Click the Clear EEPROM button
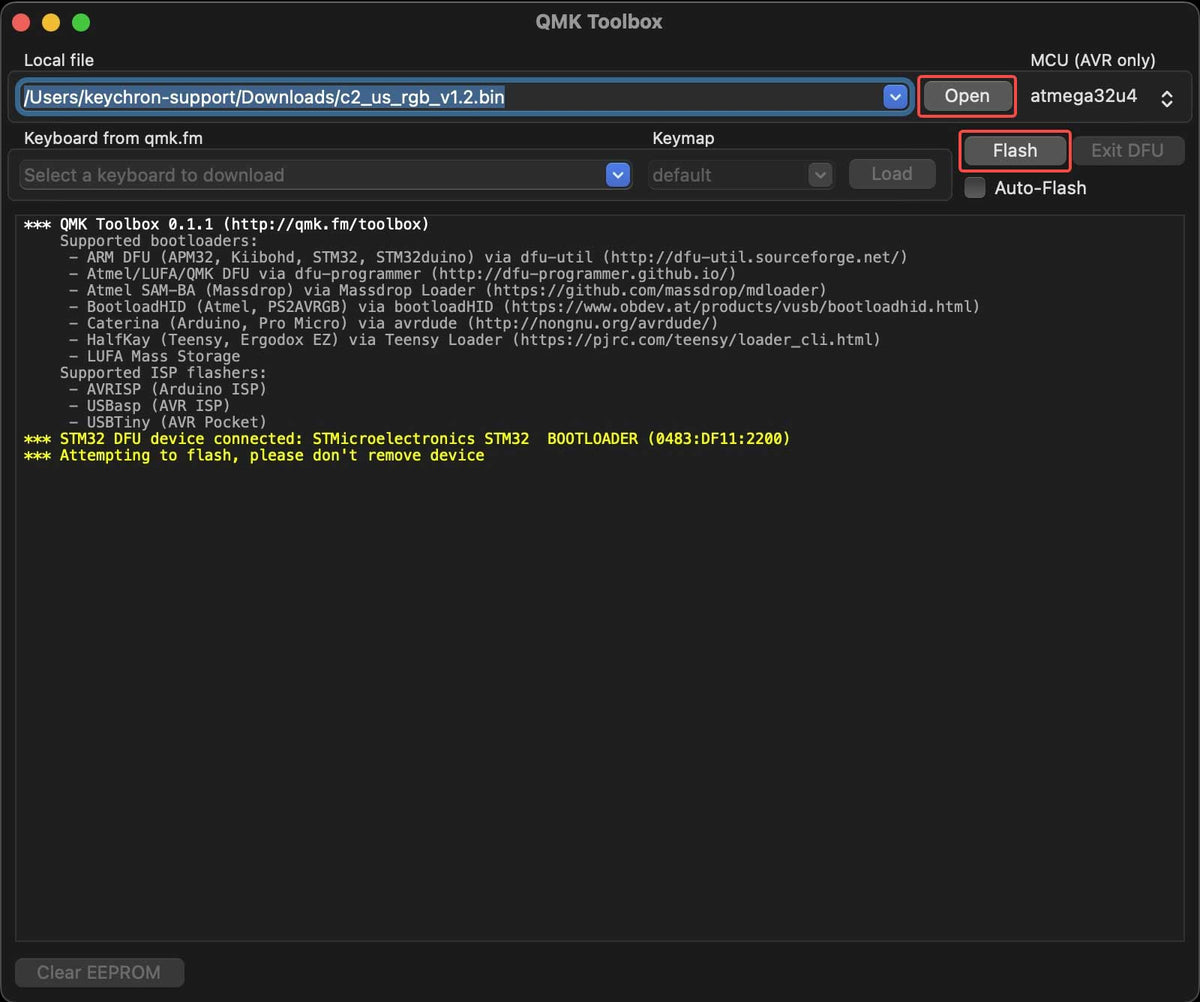Viewport: 1200px width, 1002px height. tap(99, 972)
